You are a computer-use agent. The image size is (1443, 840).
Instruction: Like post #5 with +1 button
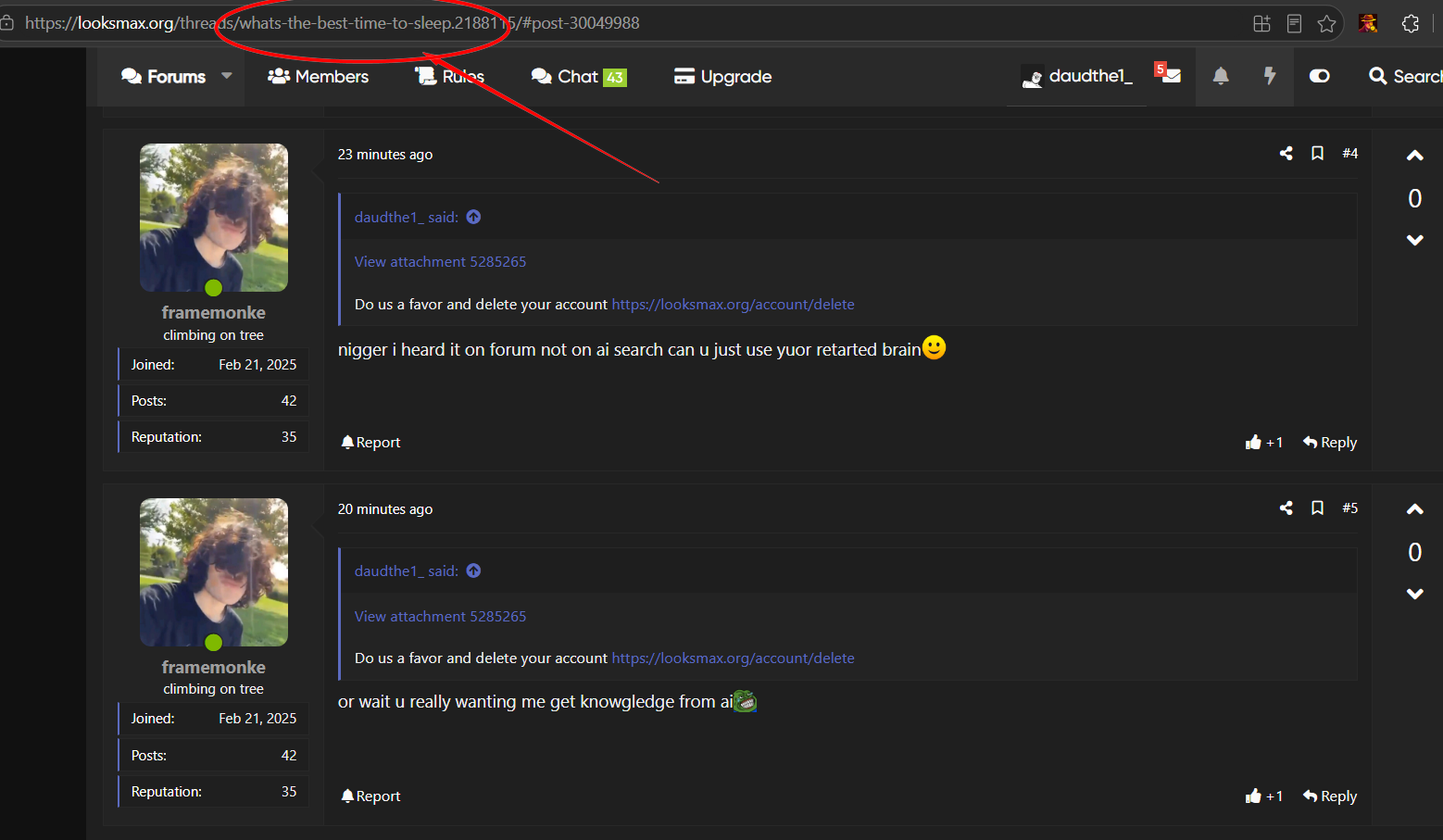(1264, 796)
